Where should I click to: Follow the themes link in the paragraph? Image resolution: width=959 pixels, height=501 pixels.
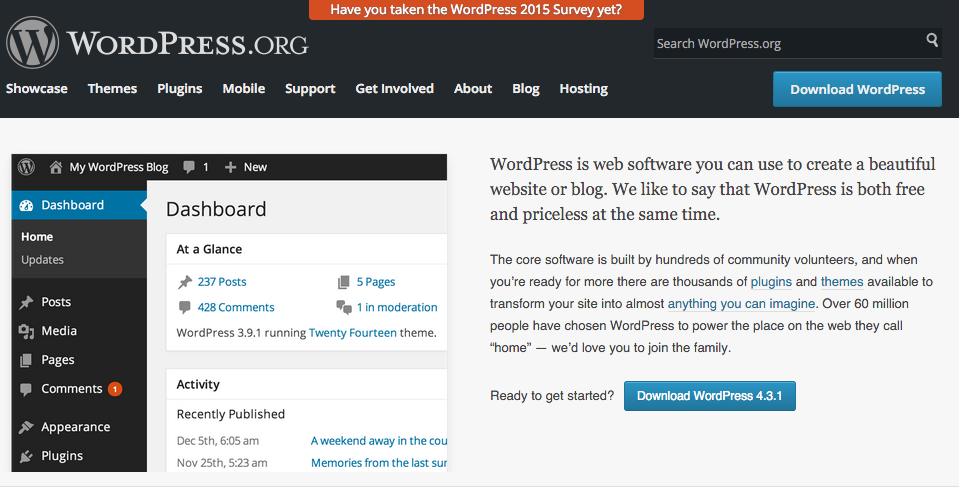842,281
